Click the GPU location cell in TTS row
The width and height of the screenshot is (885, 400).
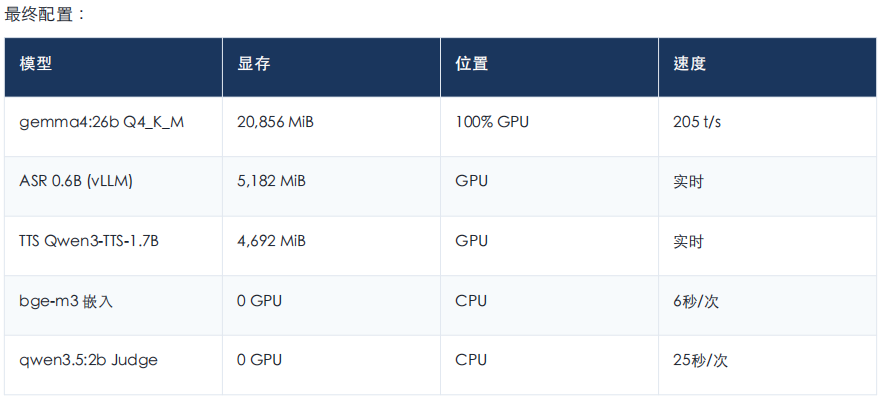coord(471,241)
